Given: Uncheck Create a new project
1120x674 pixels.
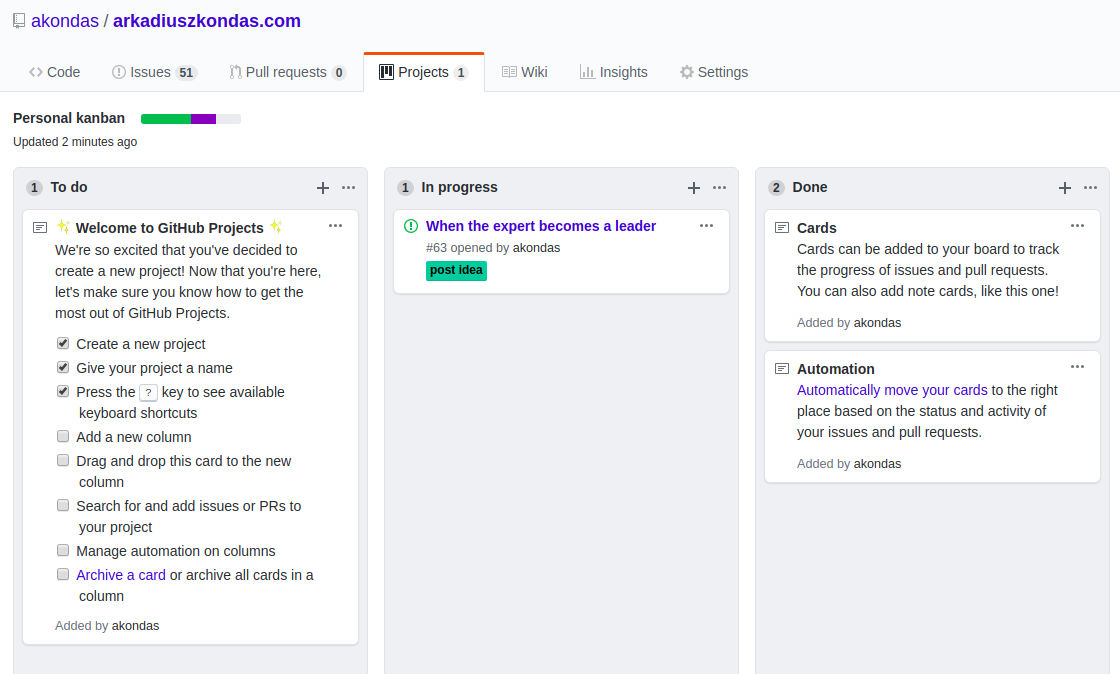Looking at the screenshot, I should 63,343.
